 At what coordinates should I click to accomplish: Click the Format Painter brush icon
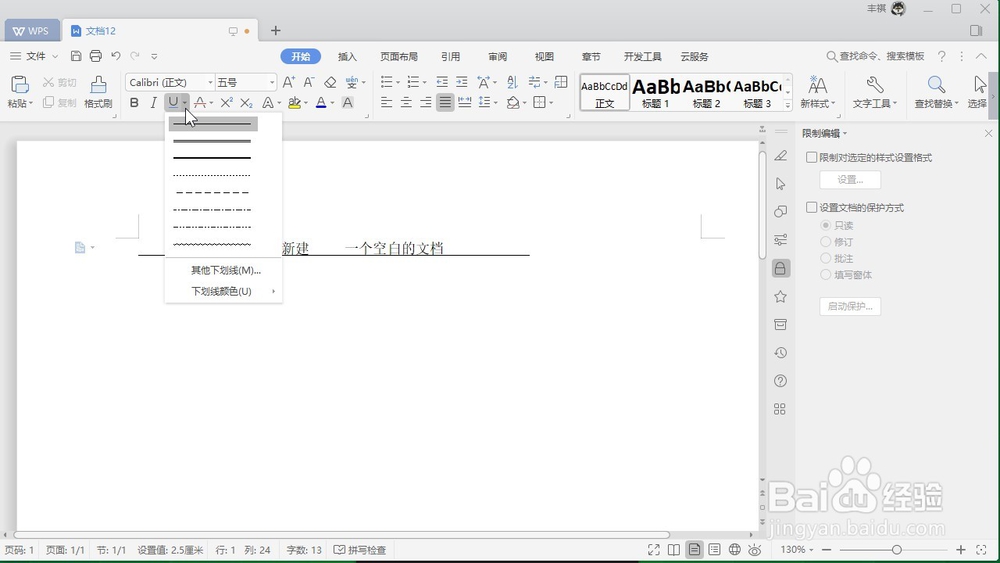98,85
